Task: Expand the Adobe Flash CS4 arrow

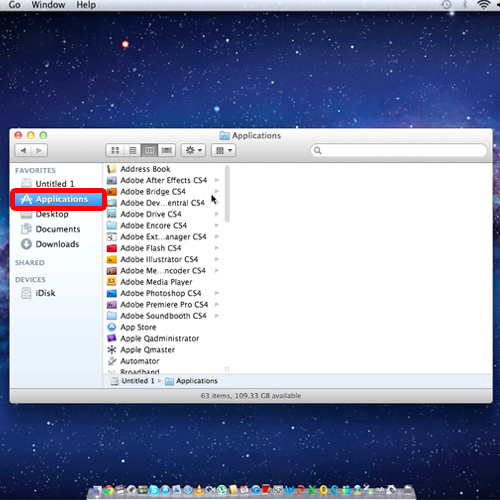Action: tap(217, 248)
